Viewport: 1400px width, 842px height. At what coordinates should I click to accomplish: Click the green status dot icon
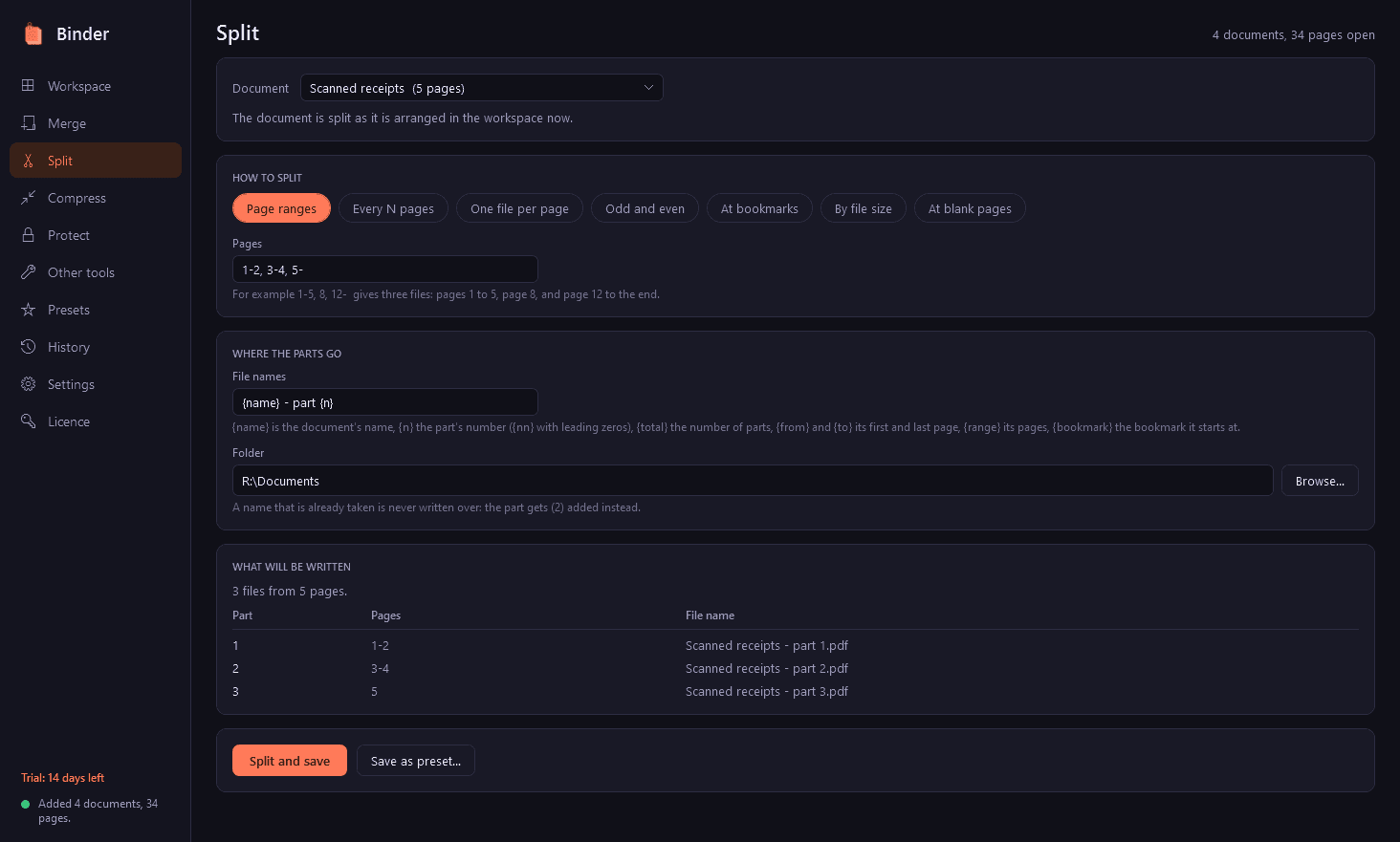click(26, 804)
